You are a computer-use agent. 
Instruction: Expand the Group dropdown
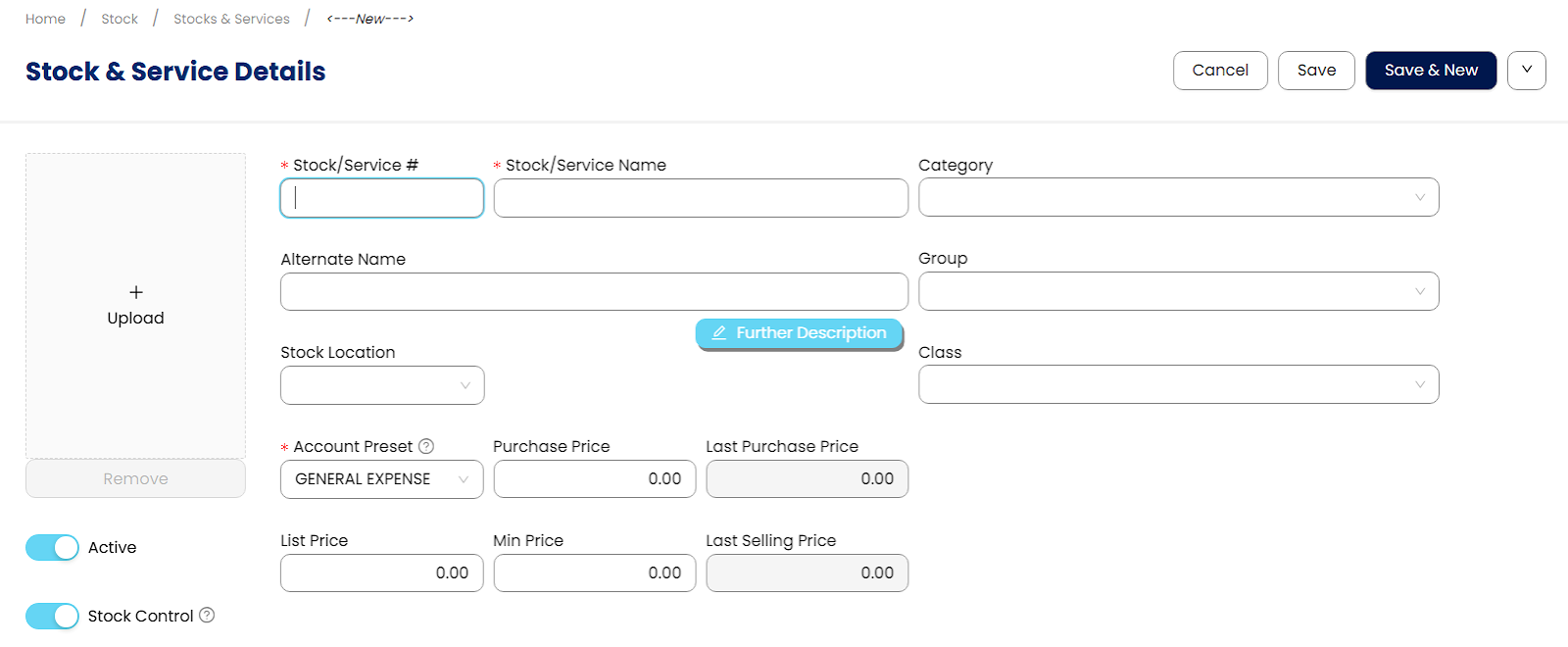(1179, 291)
